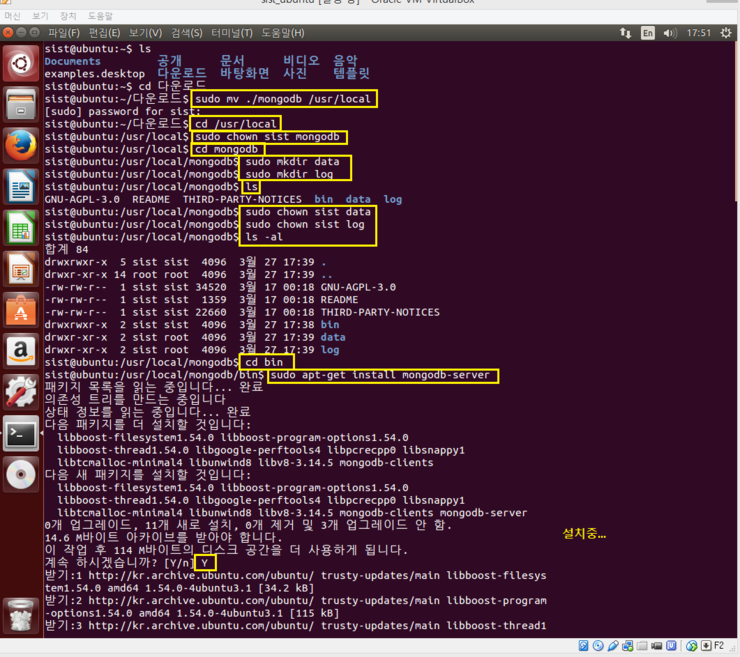Open VirtualBox 장치 menu at top
This screenshot has width=740, height=657.
68,17
